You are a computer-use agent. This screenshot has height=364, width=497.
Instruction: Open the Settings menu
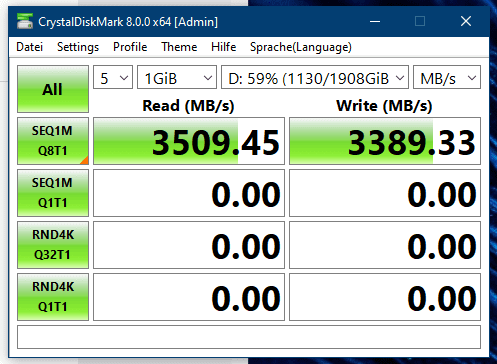click(x=78, y=47)
